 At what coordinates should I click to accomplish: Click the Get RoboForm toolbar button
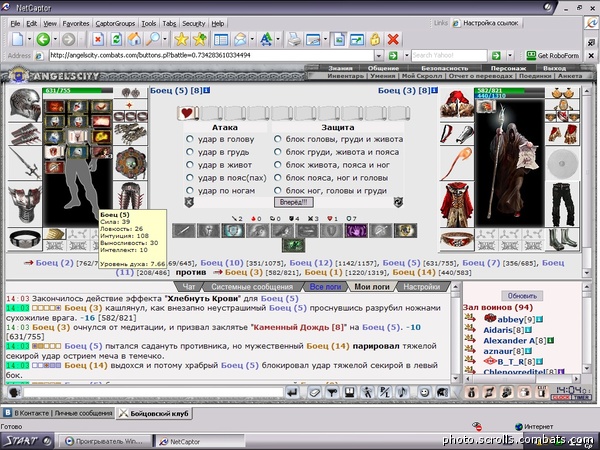click(559, 55)
